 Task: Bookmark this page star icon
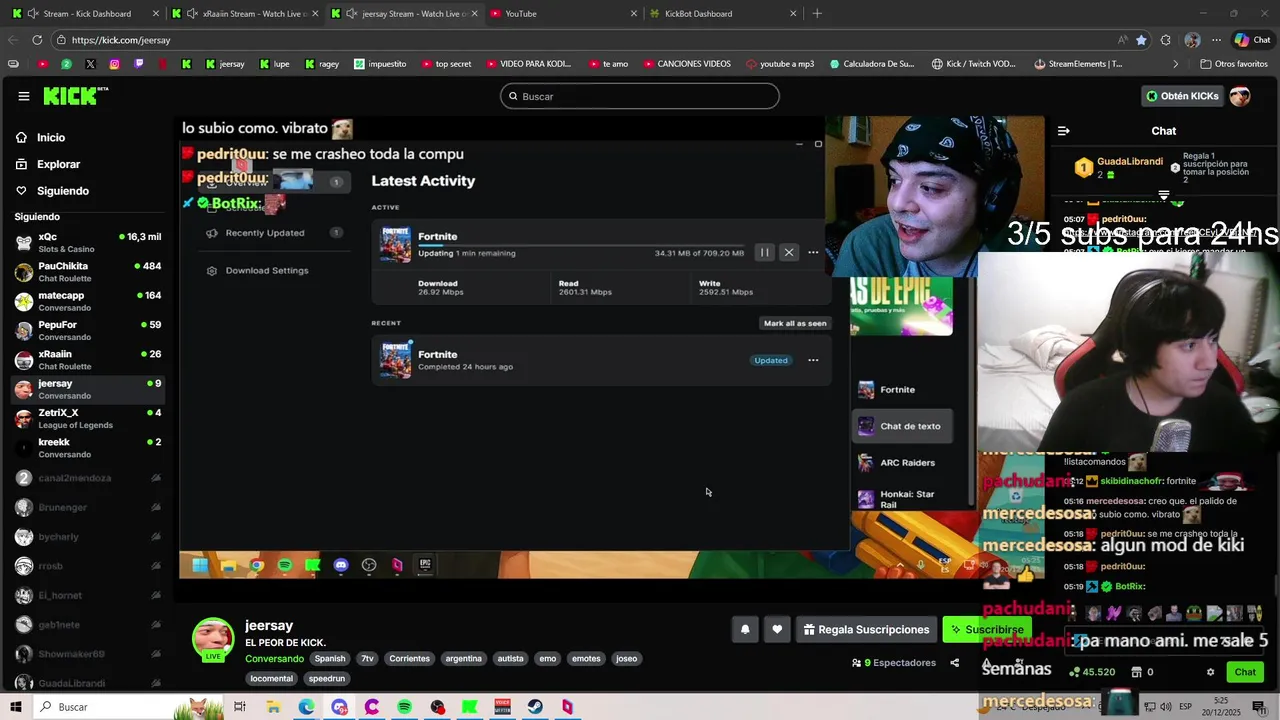(x=1141, y=40)
